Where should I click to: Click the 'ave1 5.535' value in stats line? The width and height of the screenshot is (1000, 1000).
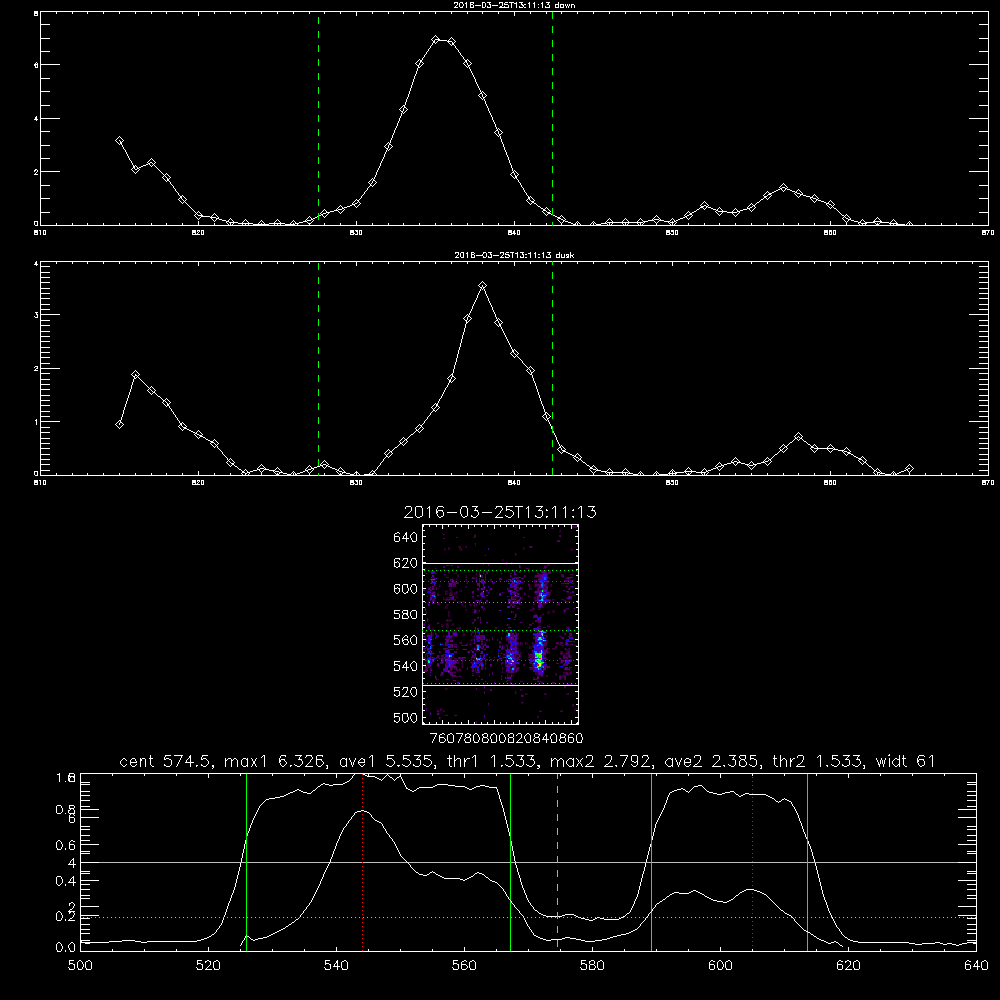[386, 761]
